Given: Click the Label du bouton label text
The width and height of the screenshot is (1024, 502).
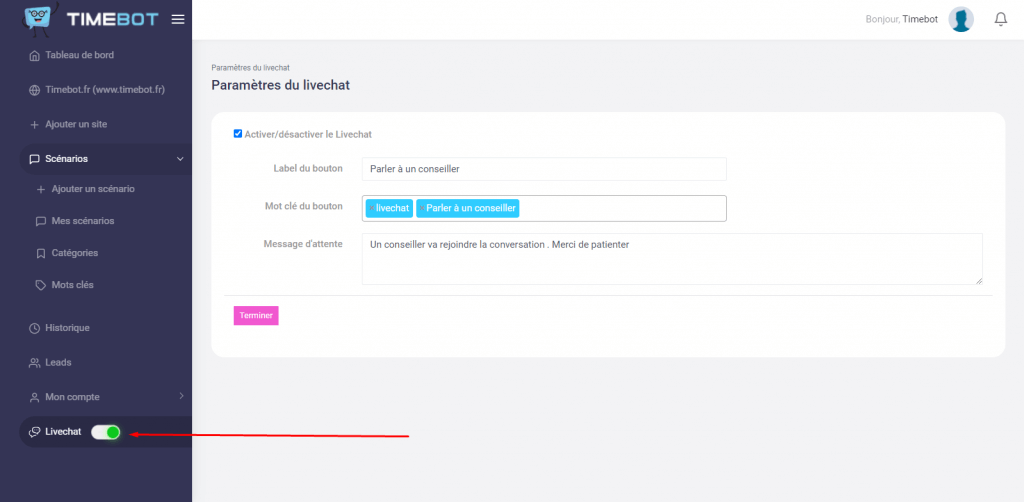Looking at the screenshot, I should (308, 168).
